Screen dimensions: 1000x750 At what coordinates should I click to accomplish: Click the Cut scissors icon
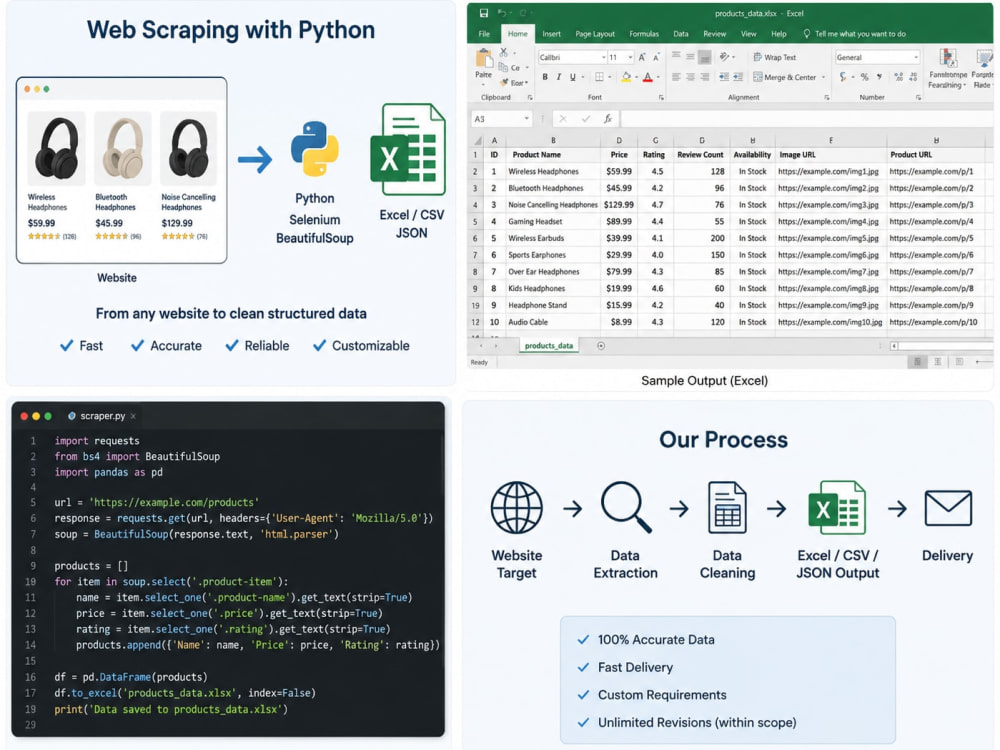504,52
